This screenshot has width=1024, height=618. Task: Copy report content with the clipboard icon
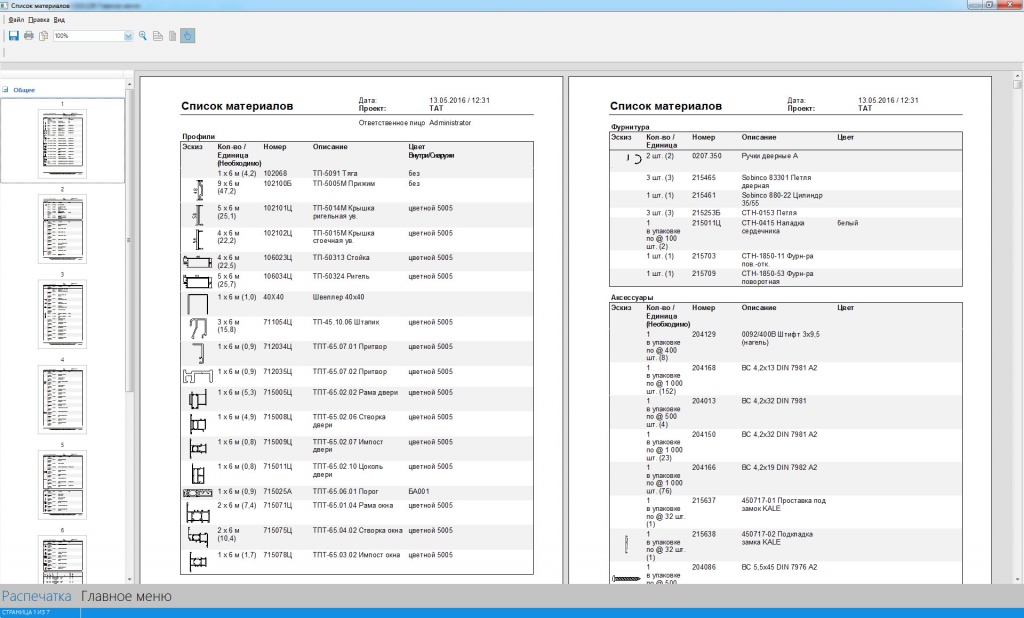tap(43, 36)
